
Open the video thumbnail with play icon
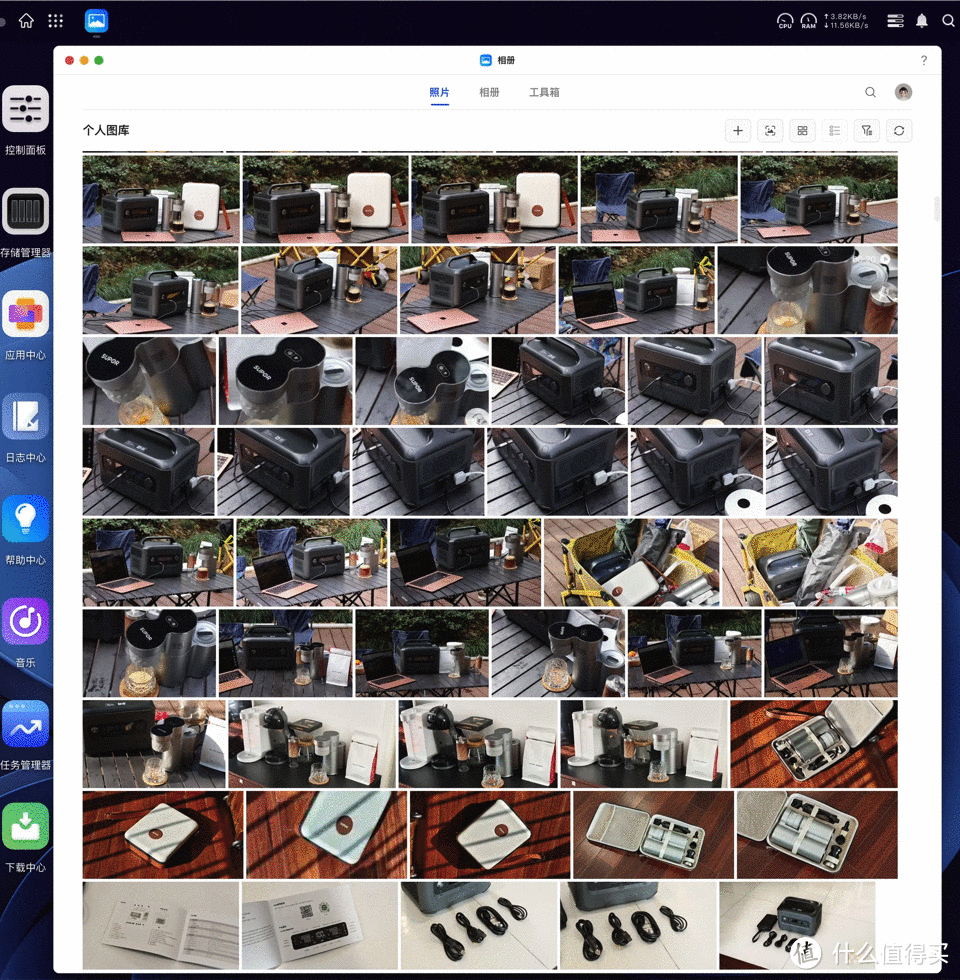[808, 290]
